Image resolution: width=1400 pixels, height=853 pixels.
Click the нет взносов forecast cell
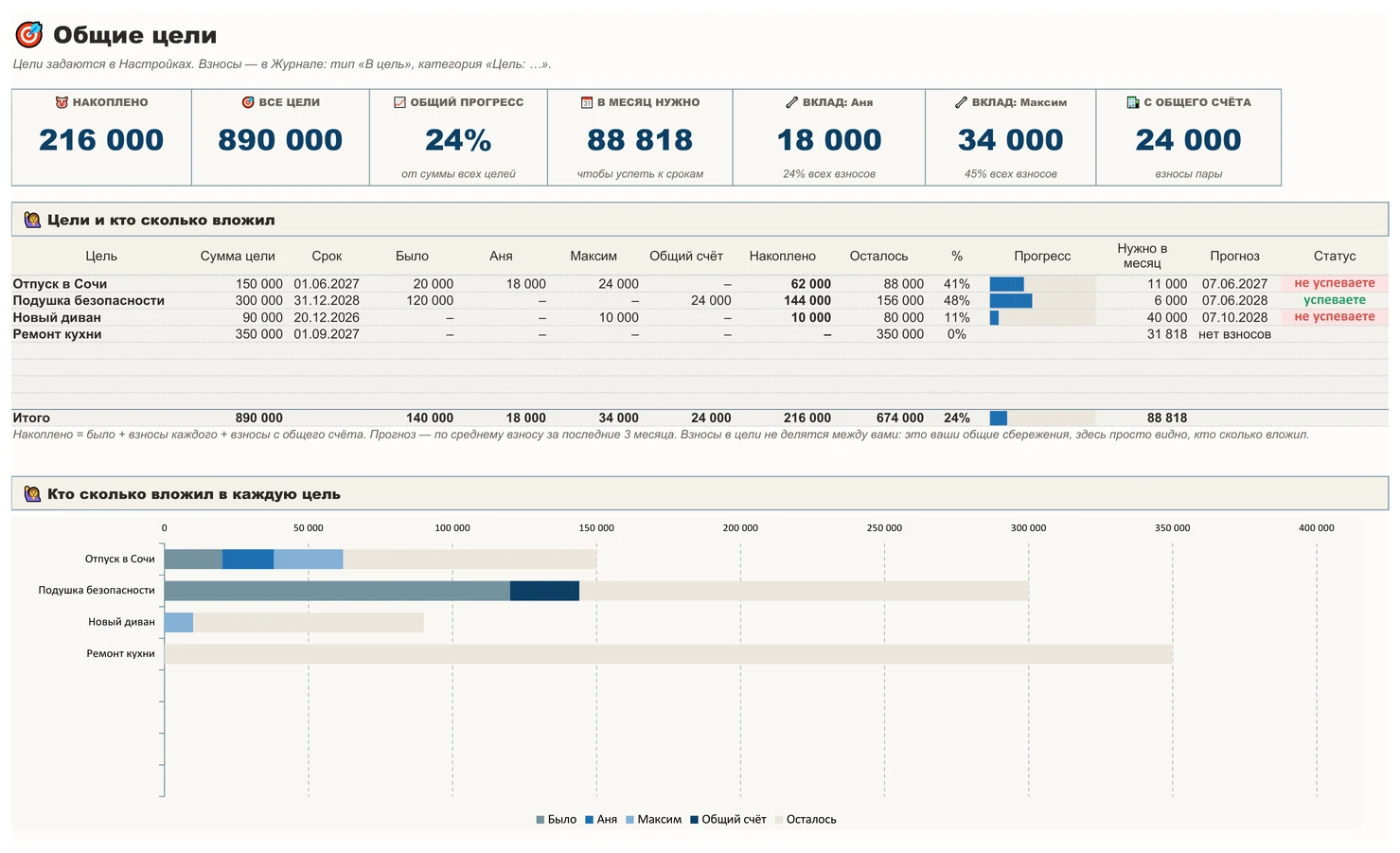pyautogui.click(x=1234, y=334)
